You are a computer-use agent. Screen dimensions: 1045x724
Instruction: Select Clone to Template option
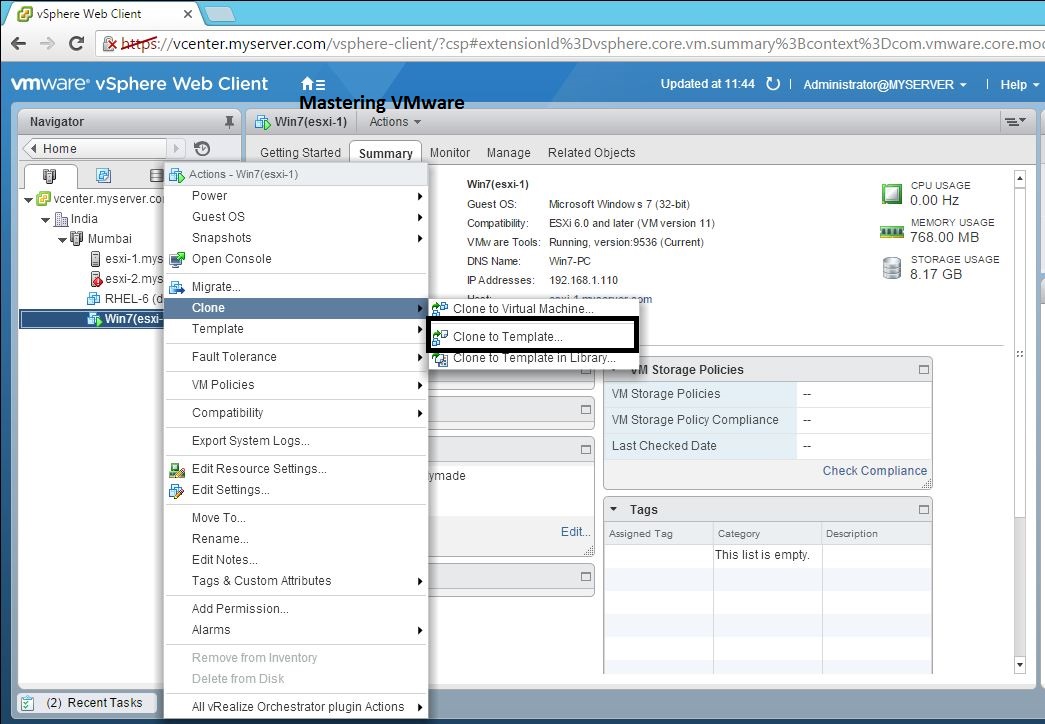pyautogui.click(x=534, y=337)
